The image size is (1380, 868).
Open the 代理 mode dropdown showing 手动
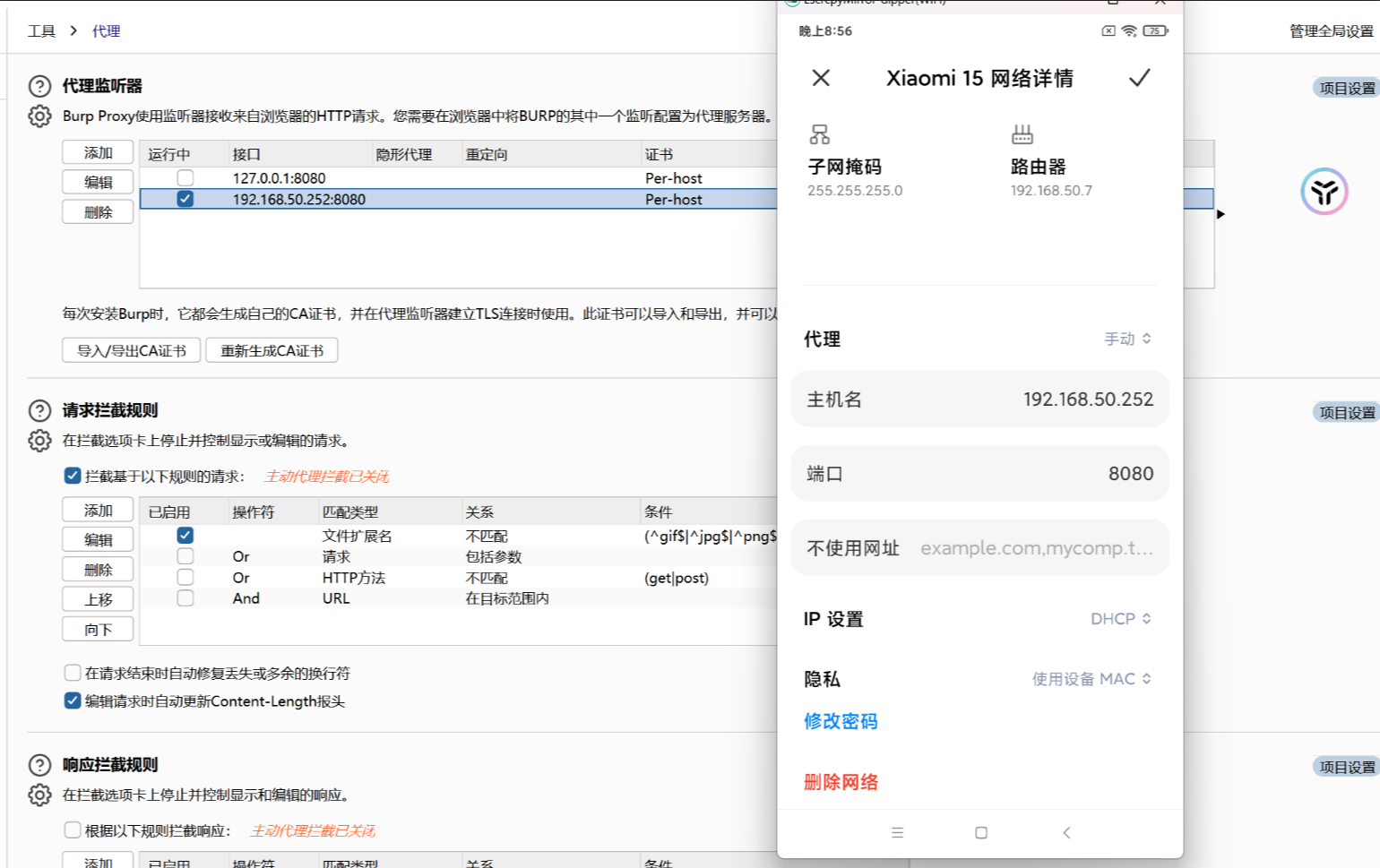pos(1127,339)
